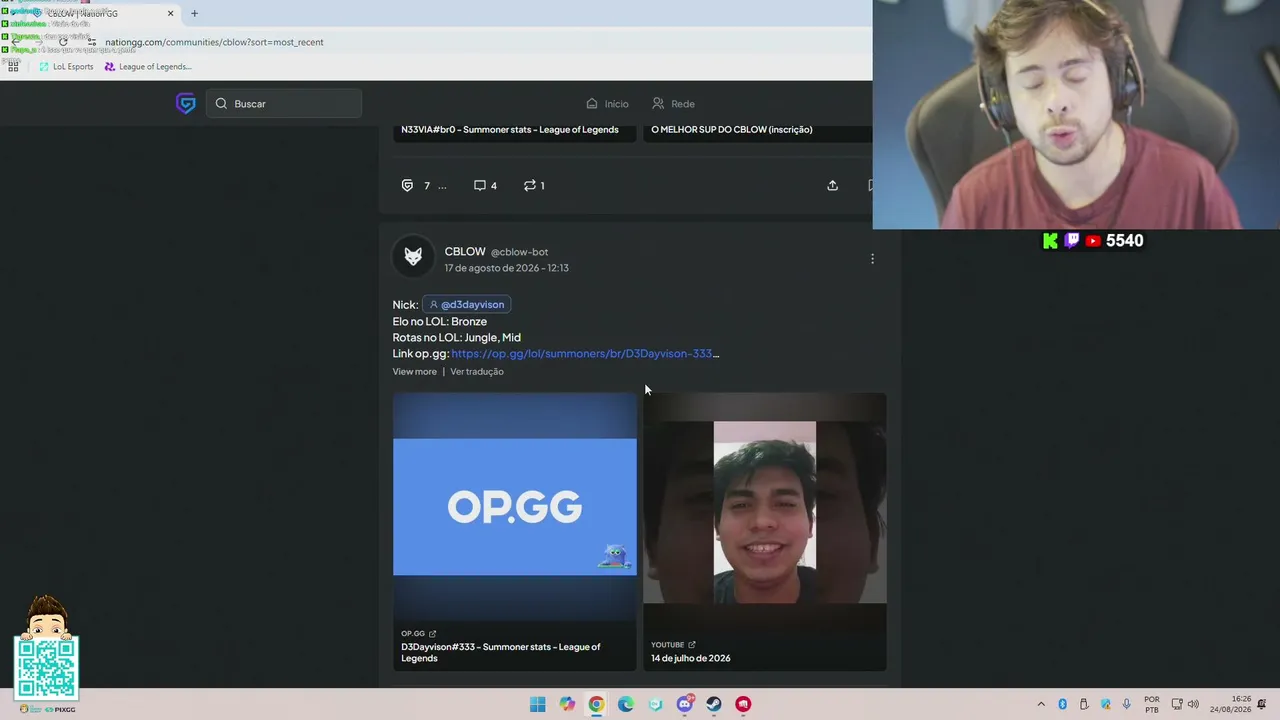This screenshot has height=720, width=1280.
Task: Open Copilot from the taskbar
Action: coord(567,704)
